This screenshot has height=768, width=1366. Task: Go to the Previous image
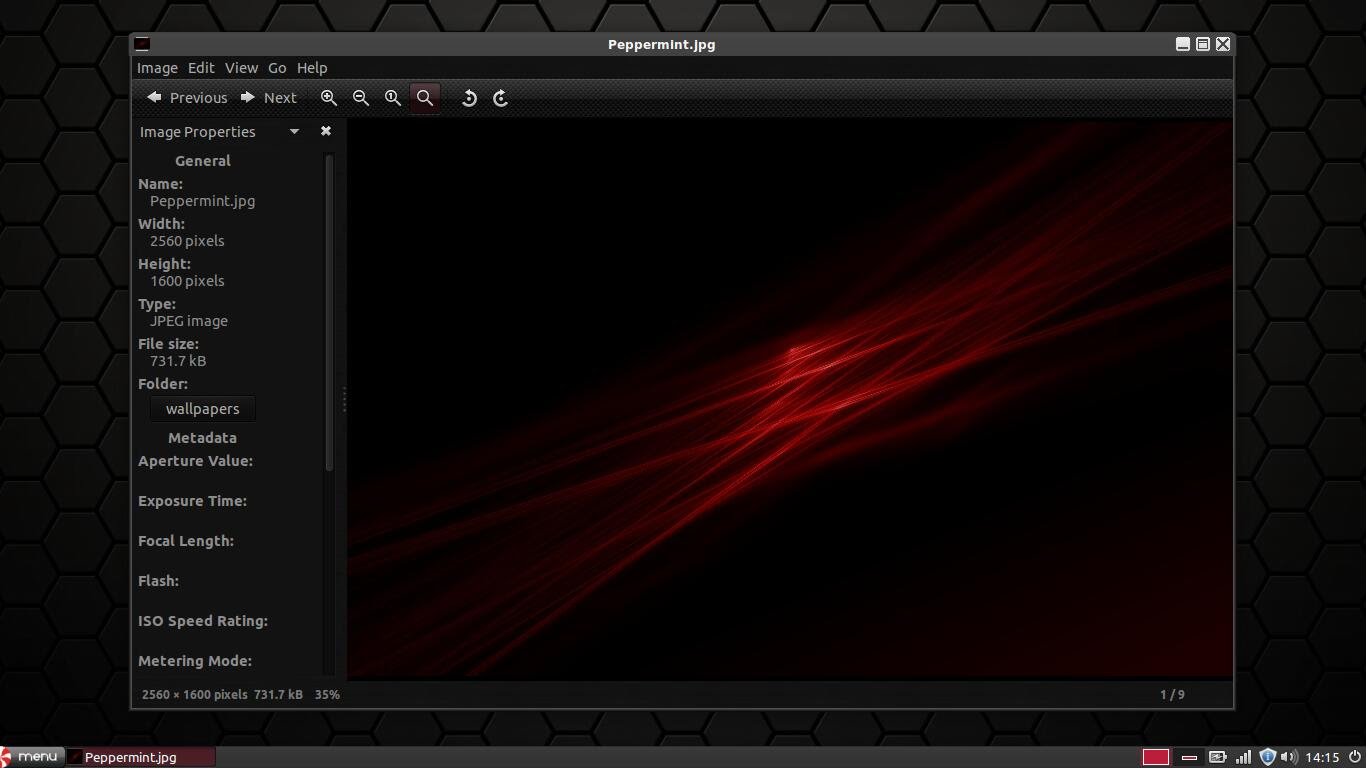click(x=187, y=98)
